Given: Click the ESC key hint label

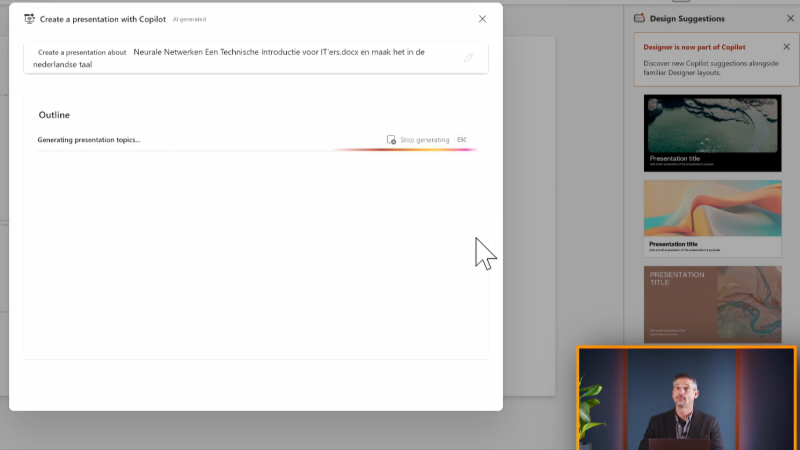Looking at the screenshot, I should pos(462,140).
